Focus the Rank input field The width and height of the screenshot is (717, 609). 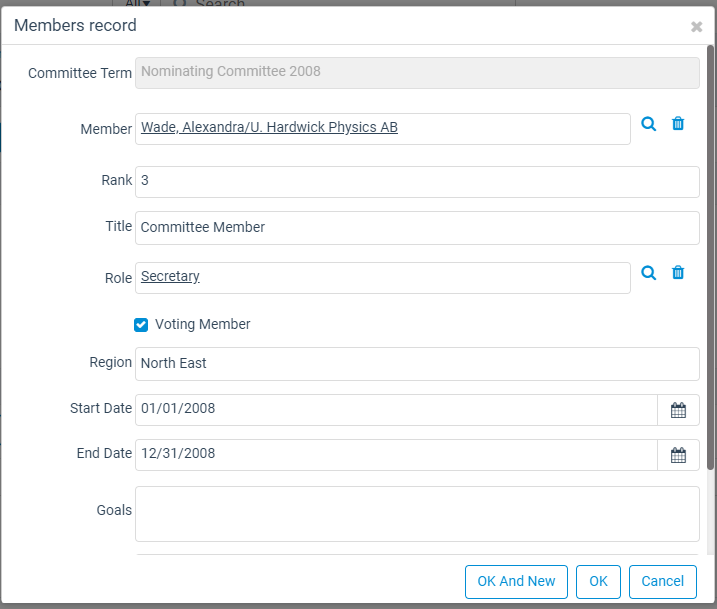[x=417, y=182]
